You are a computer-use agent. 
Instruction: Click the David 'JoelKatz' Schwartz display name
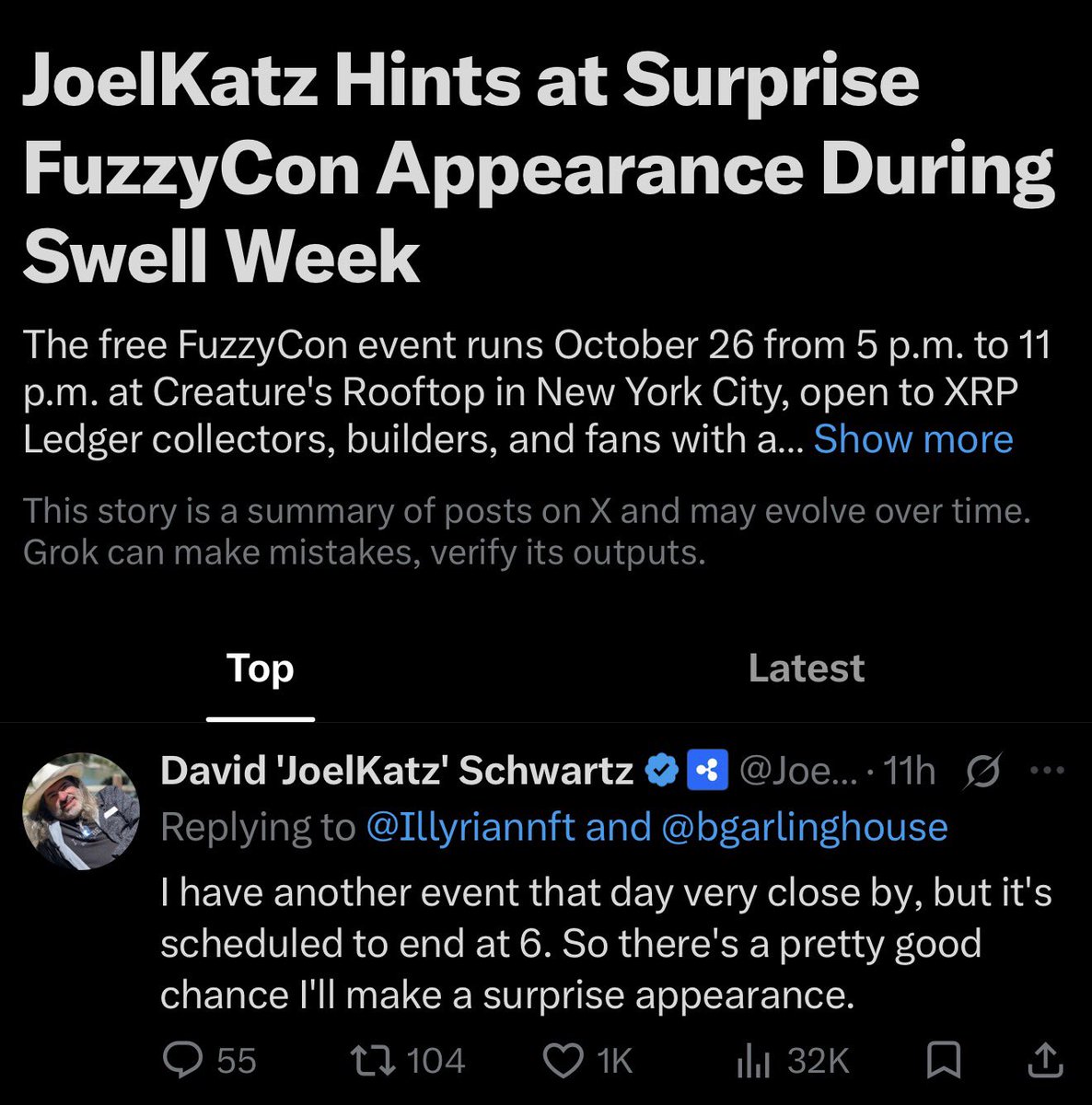tap(397, 770)
